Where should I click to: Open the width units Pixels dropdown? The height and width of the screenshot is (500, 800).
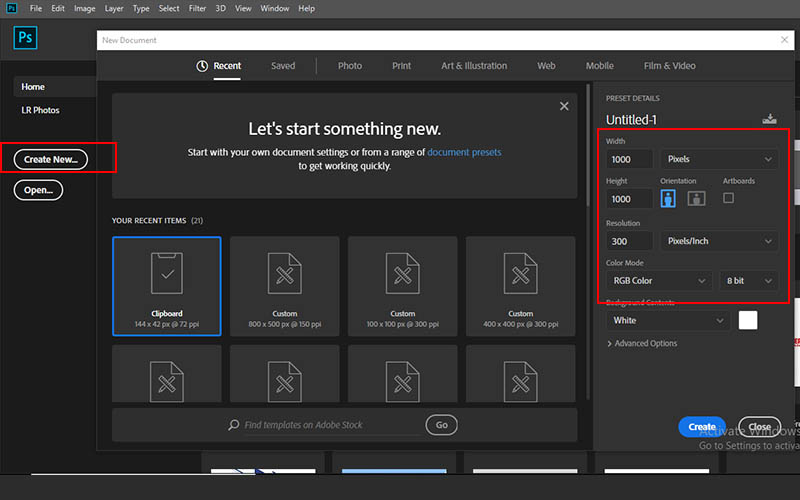pos(719,159)
